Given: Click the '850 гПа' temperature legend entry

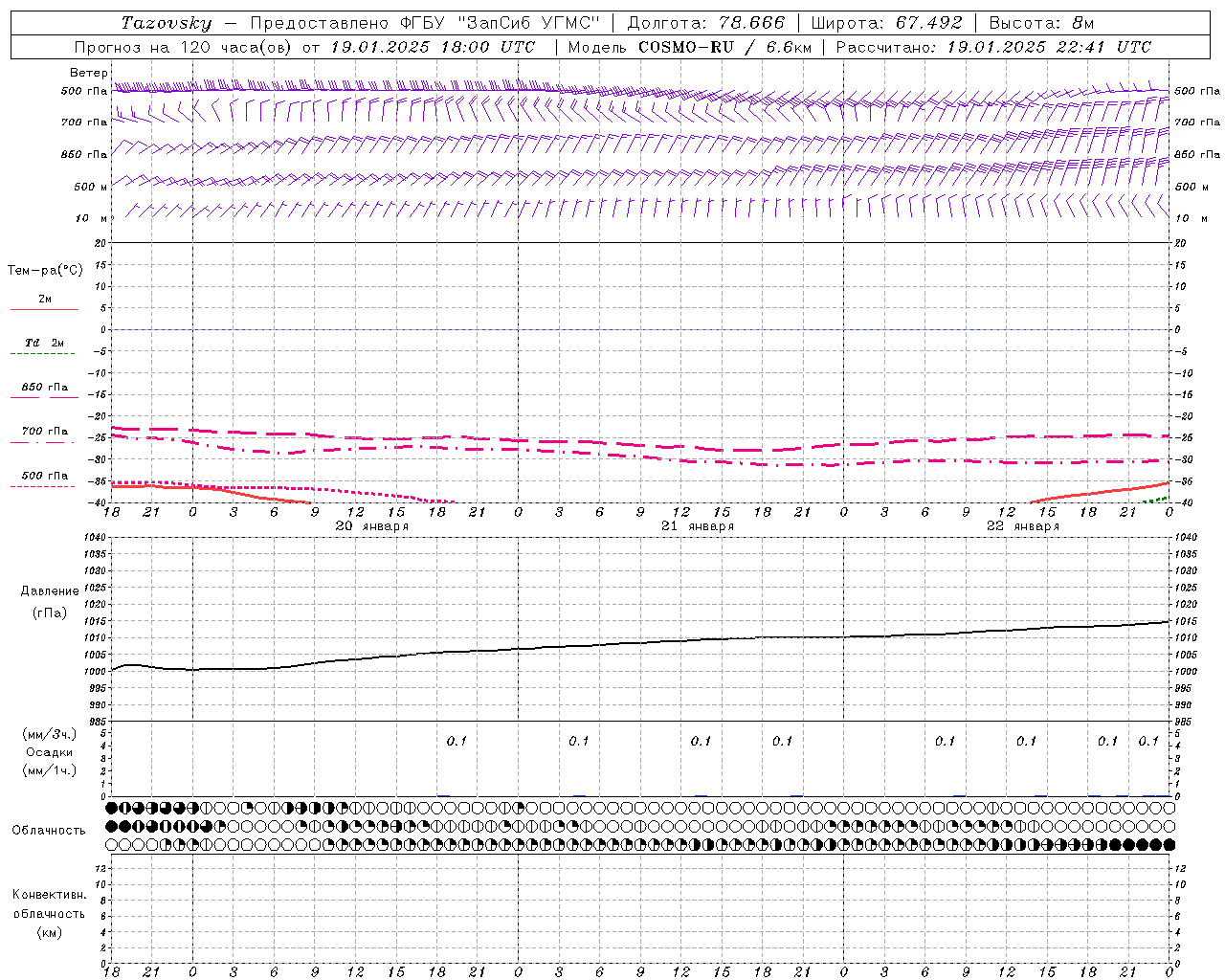Looking at the screenshot, I should [45, 387].
